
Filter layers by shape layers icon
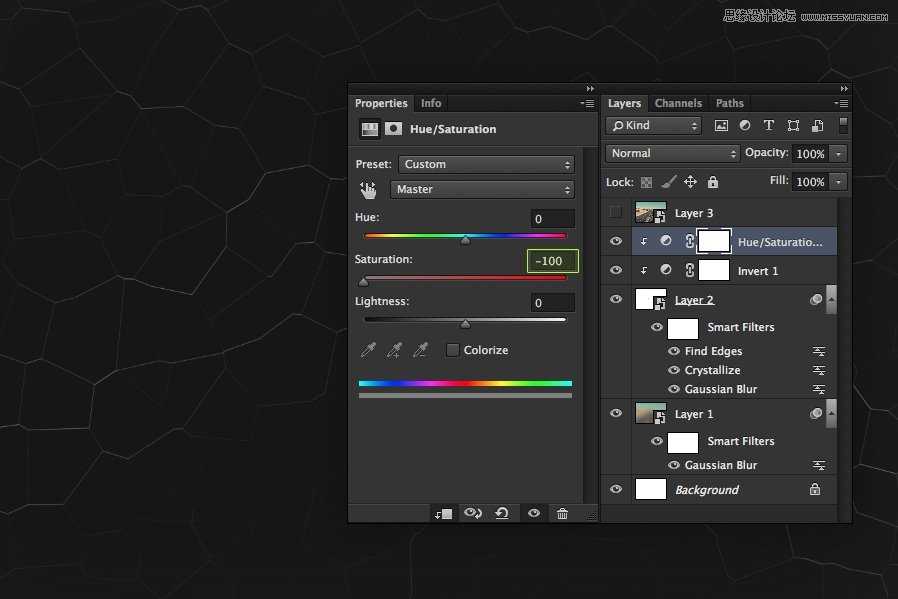click(793, 125)
